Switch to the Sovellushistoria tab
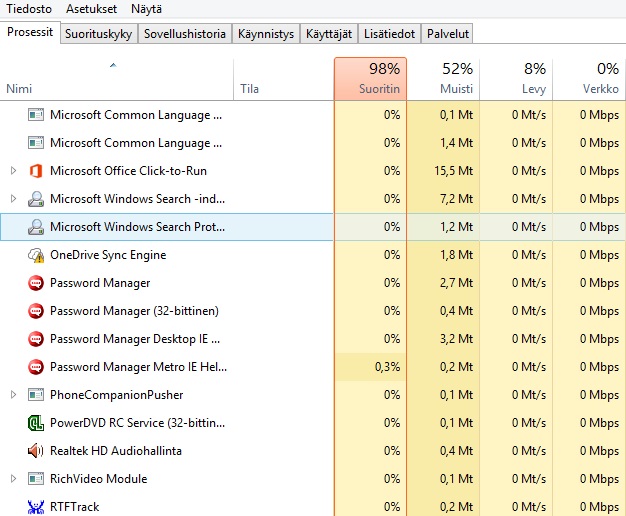Image resolution: width=626 pixels, height=516 pixels. [x=185, y=34]
